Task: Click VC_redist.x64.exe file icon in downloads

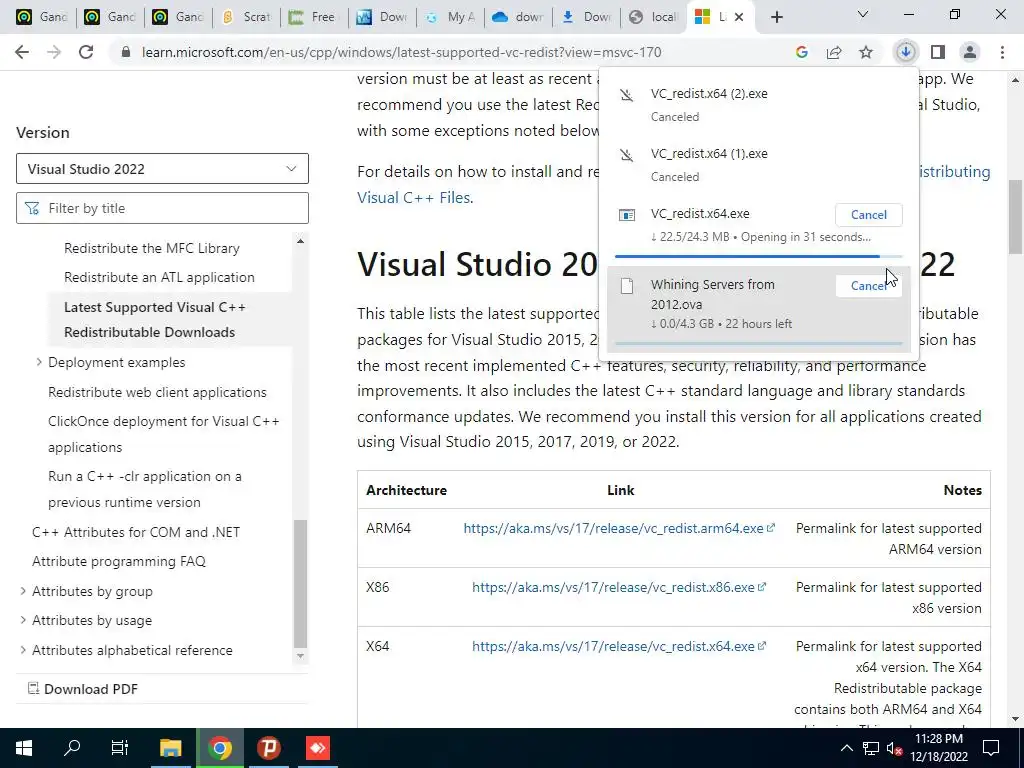Action: pyautogui.click(x=627, y=215)
